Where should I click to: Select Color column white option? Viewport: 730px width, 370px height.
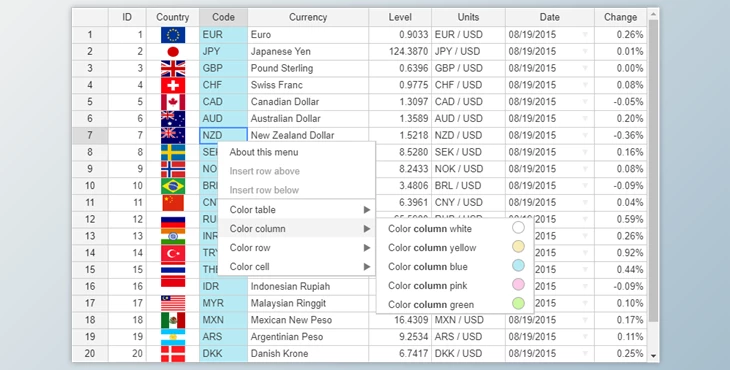455,229
